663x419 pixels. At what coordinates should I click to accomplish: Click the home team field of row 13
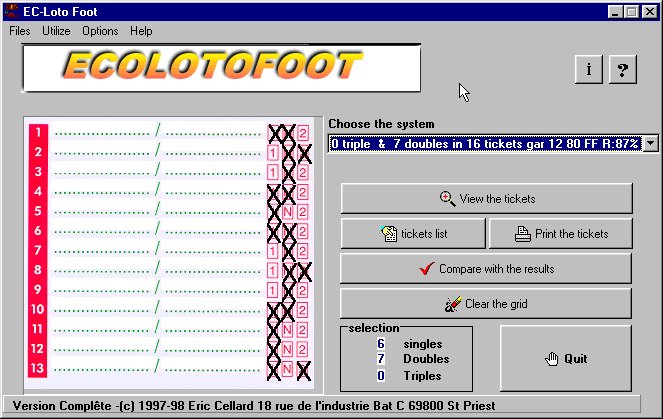click(102, 369)
